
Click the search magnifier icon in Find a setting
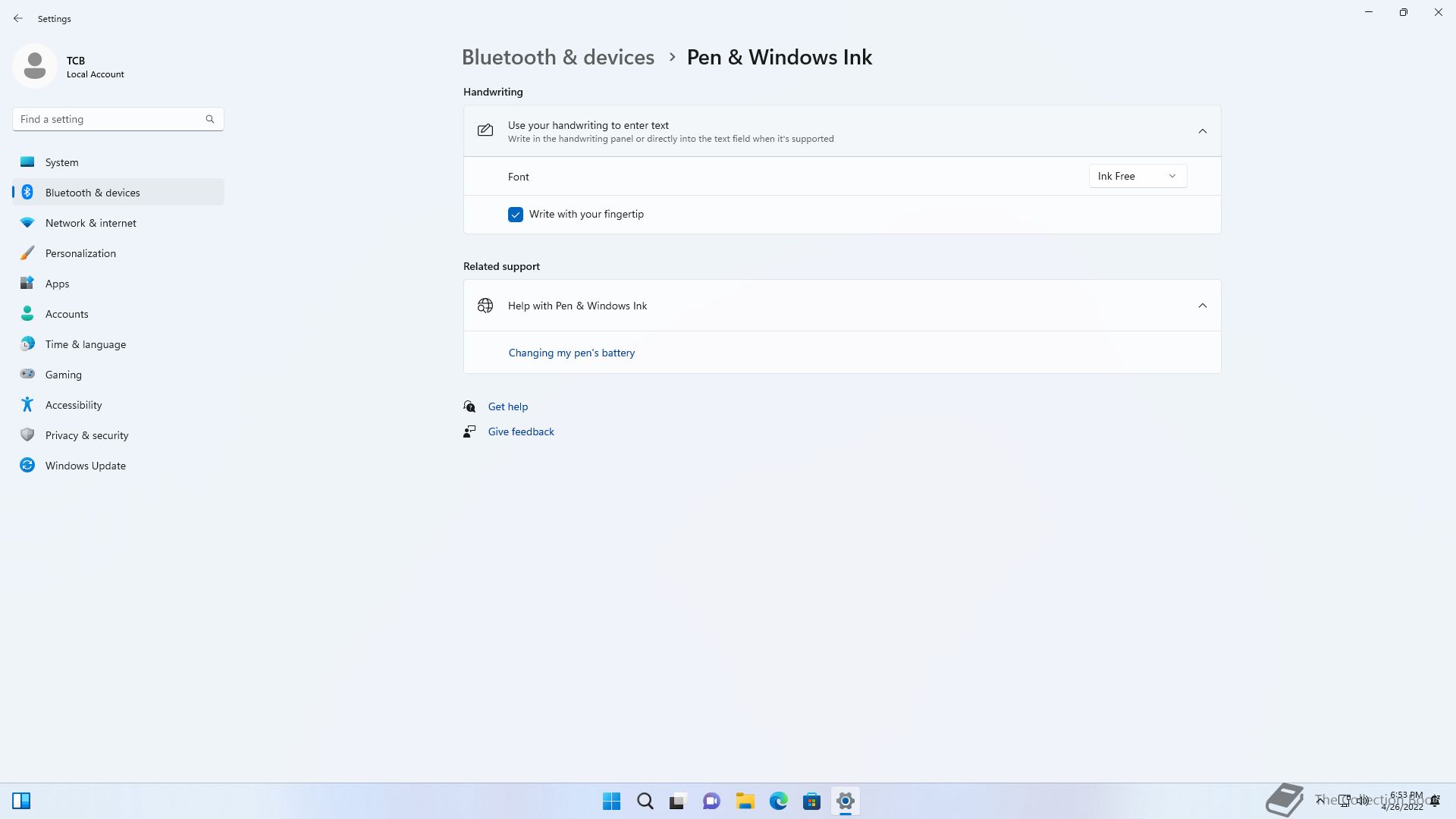pyautogui.click(x=210, y=119)
